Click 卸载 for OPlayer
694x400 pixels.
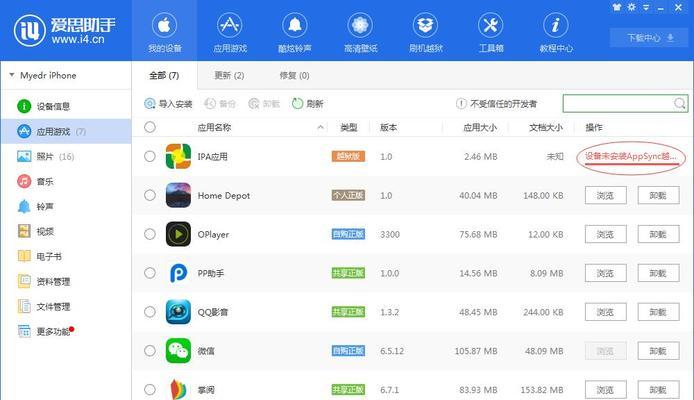point(658,234)
